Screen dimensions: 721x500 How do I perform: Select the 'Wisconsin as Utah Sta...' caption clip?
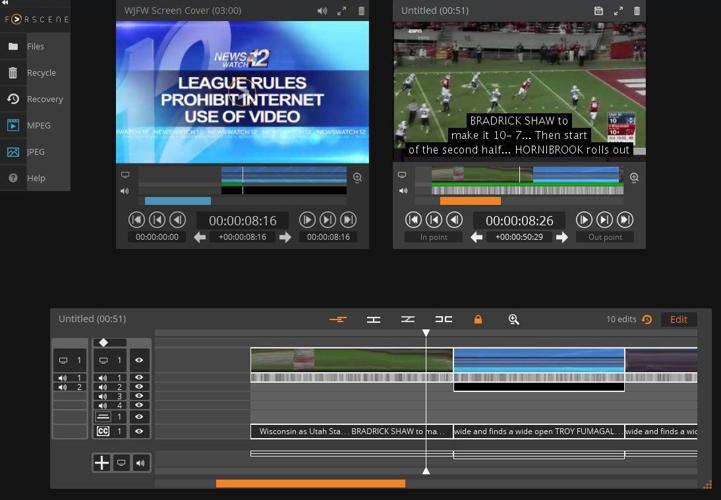click(x=352, y=431)
